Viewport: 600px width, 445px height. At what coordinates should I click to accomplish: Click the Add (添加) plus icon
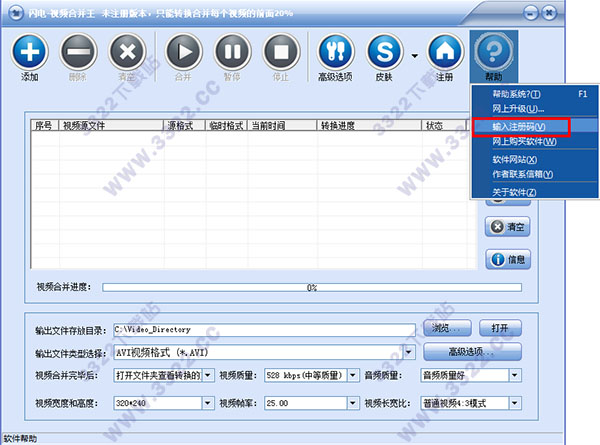pos(32,50)
